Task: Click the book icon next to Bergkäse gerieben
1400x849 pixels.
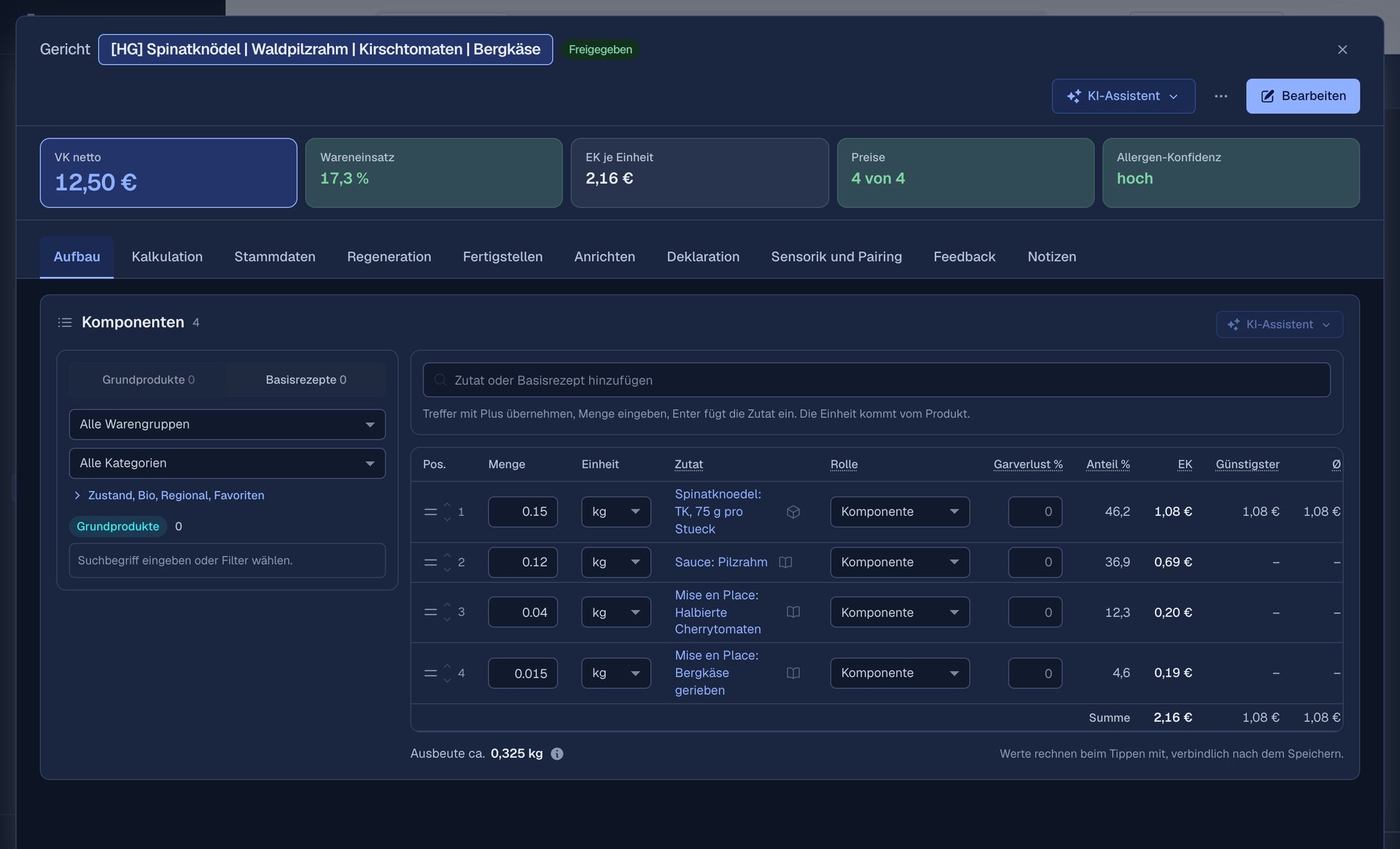Action: [793, 673]
